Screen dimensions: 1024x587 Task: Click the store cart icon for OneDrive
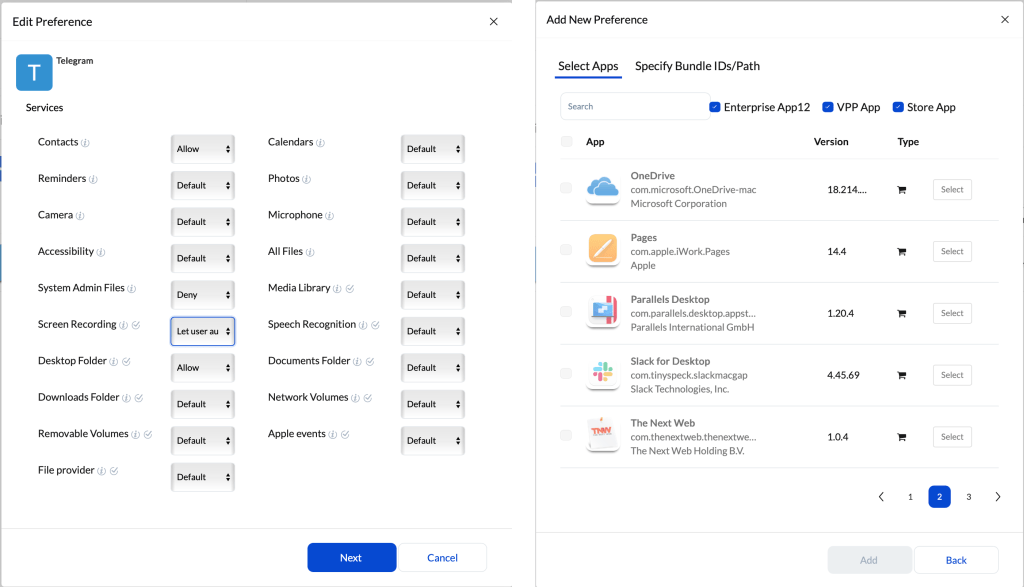901,190
